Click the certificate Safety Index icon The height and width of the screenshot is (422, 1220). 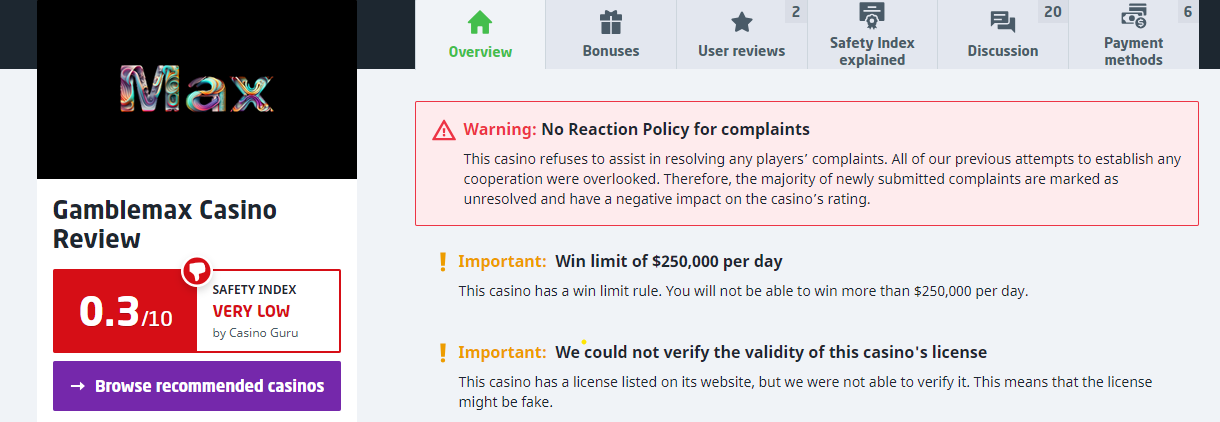coord(872,15)
